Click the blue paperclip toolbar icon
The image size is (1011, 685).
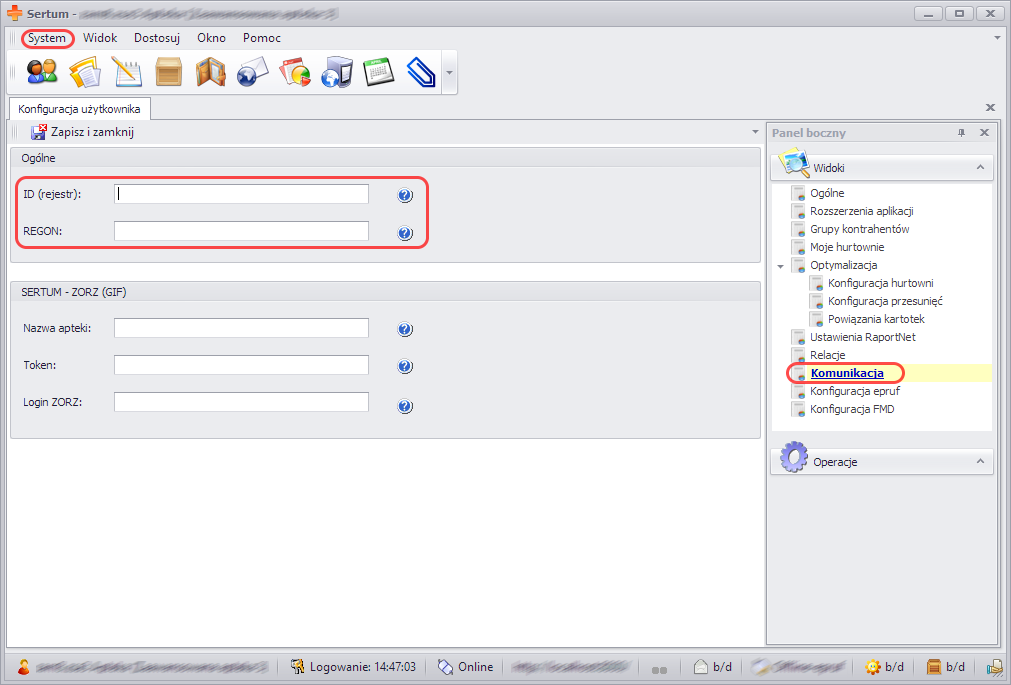click(421, 72)
